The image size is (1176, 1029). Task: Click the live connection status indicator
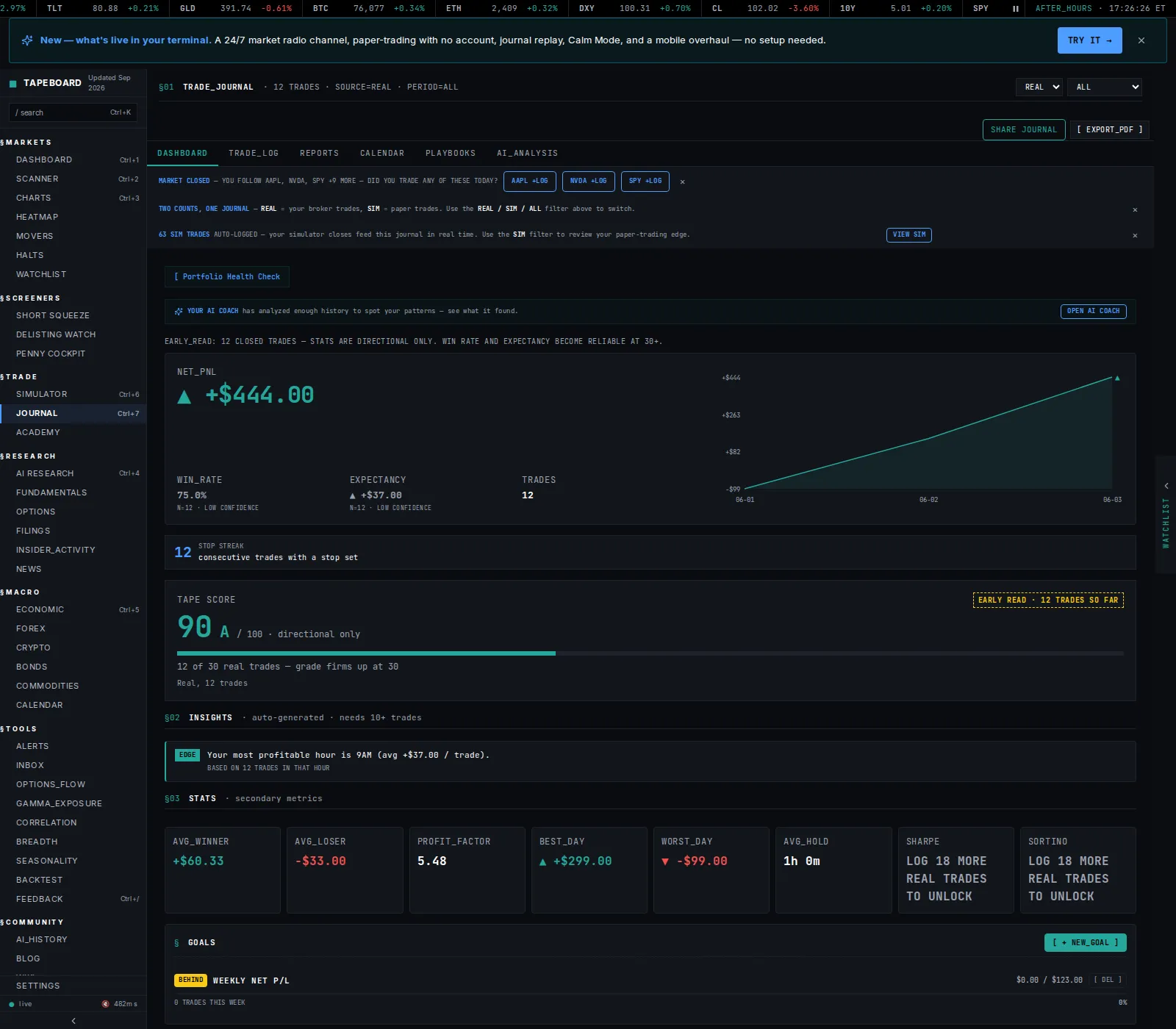21,1004
